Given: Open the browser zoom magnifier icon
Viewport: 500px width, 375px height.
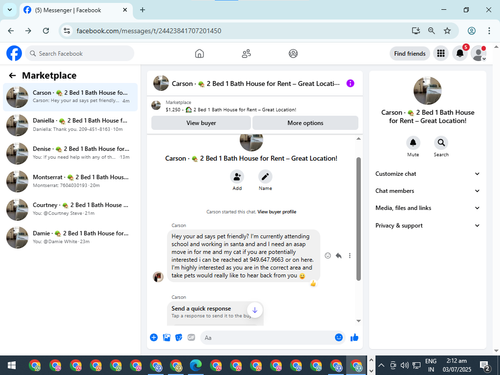Looking at the screenshot, I should point(431,31).
